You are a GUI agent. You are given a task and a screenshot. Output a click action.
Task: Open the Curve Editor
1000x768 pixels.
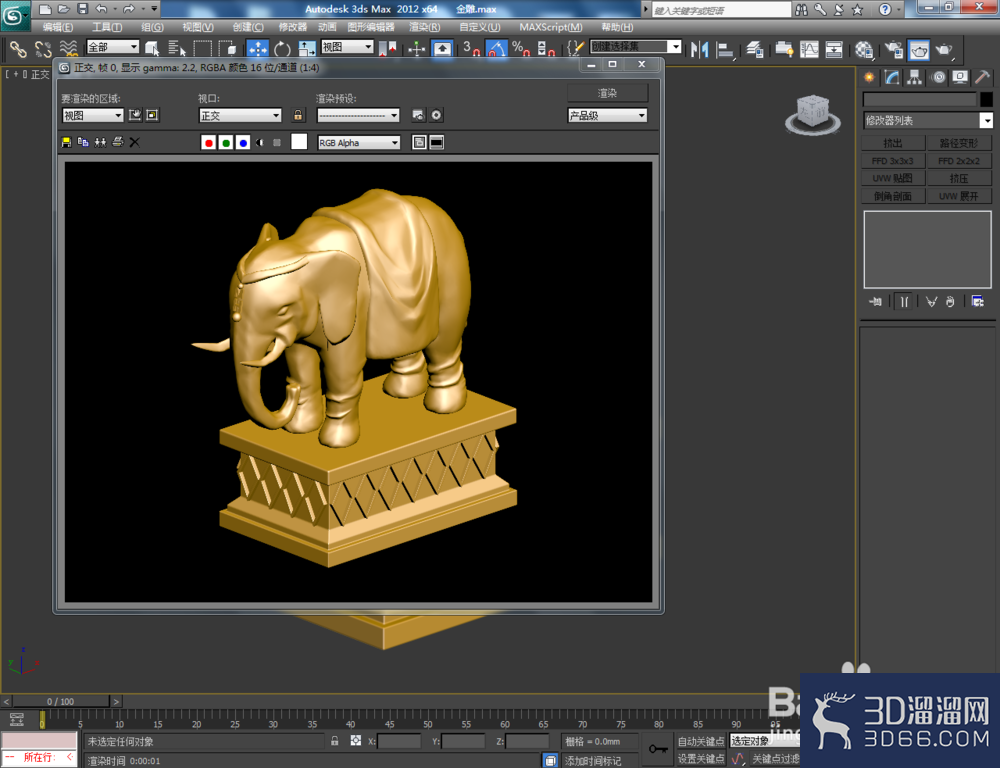809,49
